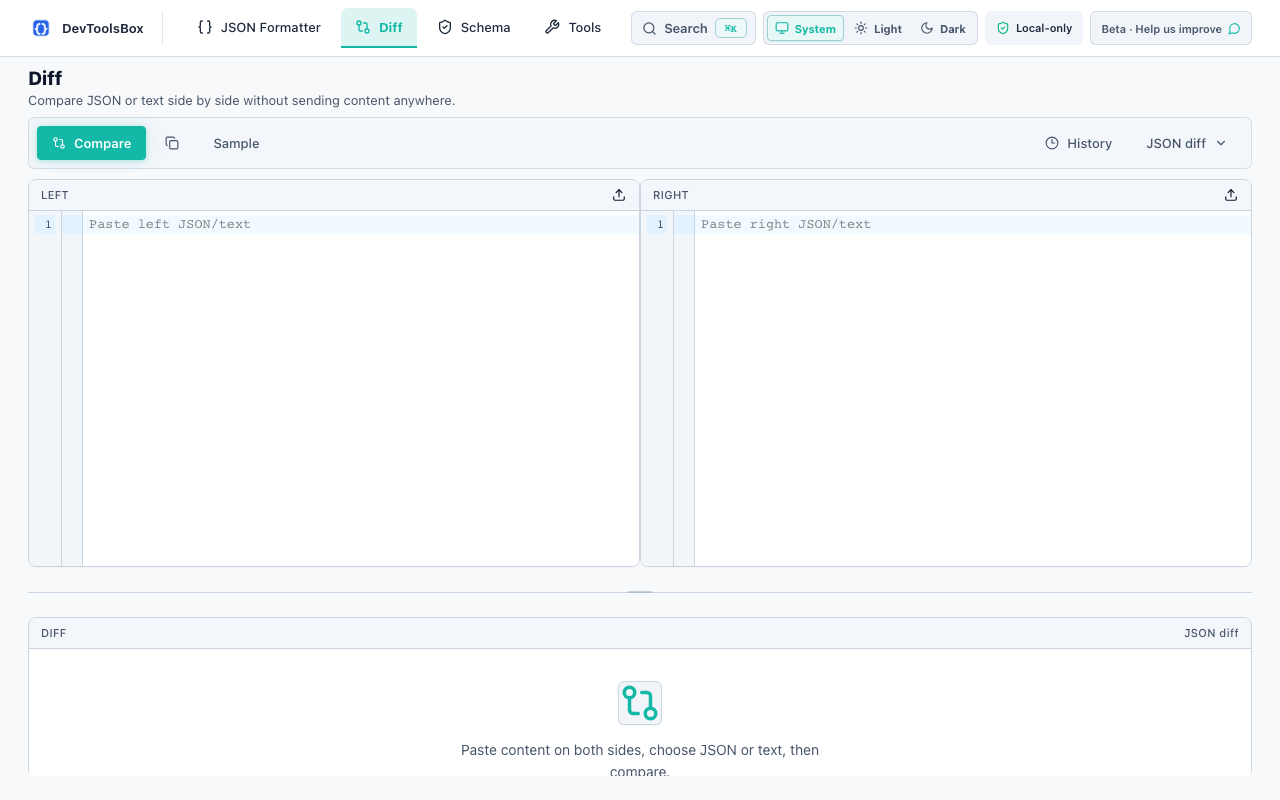Viewport: 1280px width, 800px height.
Task: Open the JSON Formatter tab
Action: tap(259, 28)
